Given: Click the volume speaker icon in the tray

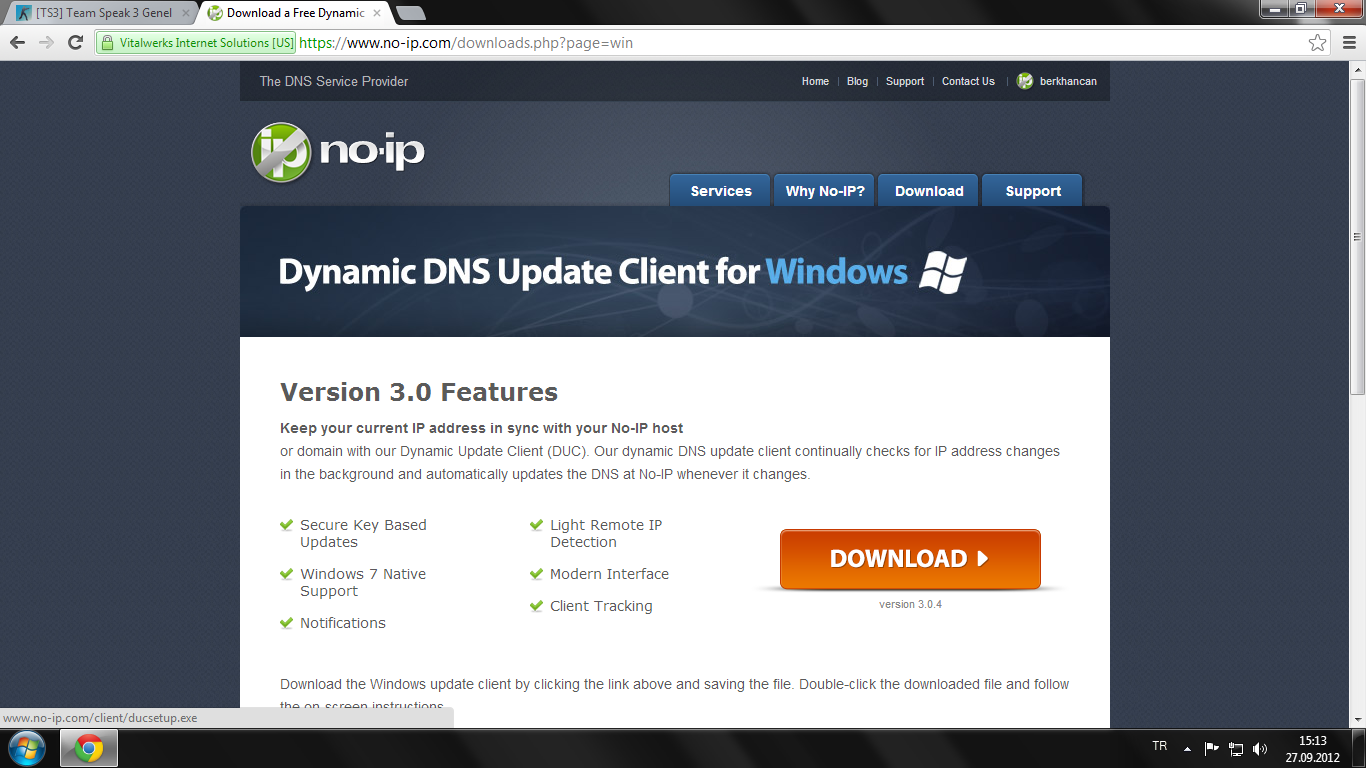Looking at the screenshot, I should click(x=1260, y=748).
